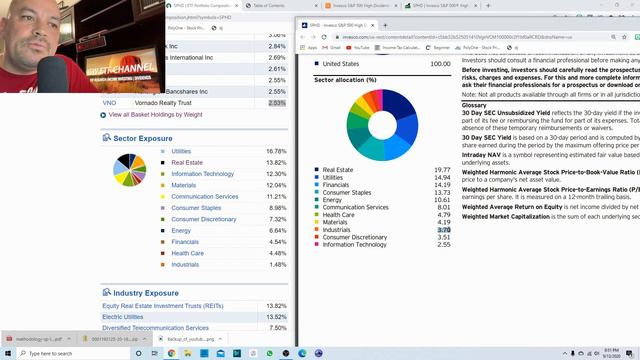The height and width of the screenshot is (360, 640).
Task: Show hidden system tray icons
Action: click(x=565, y=353)
